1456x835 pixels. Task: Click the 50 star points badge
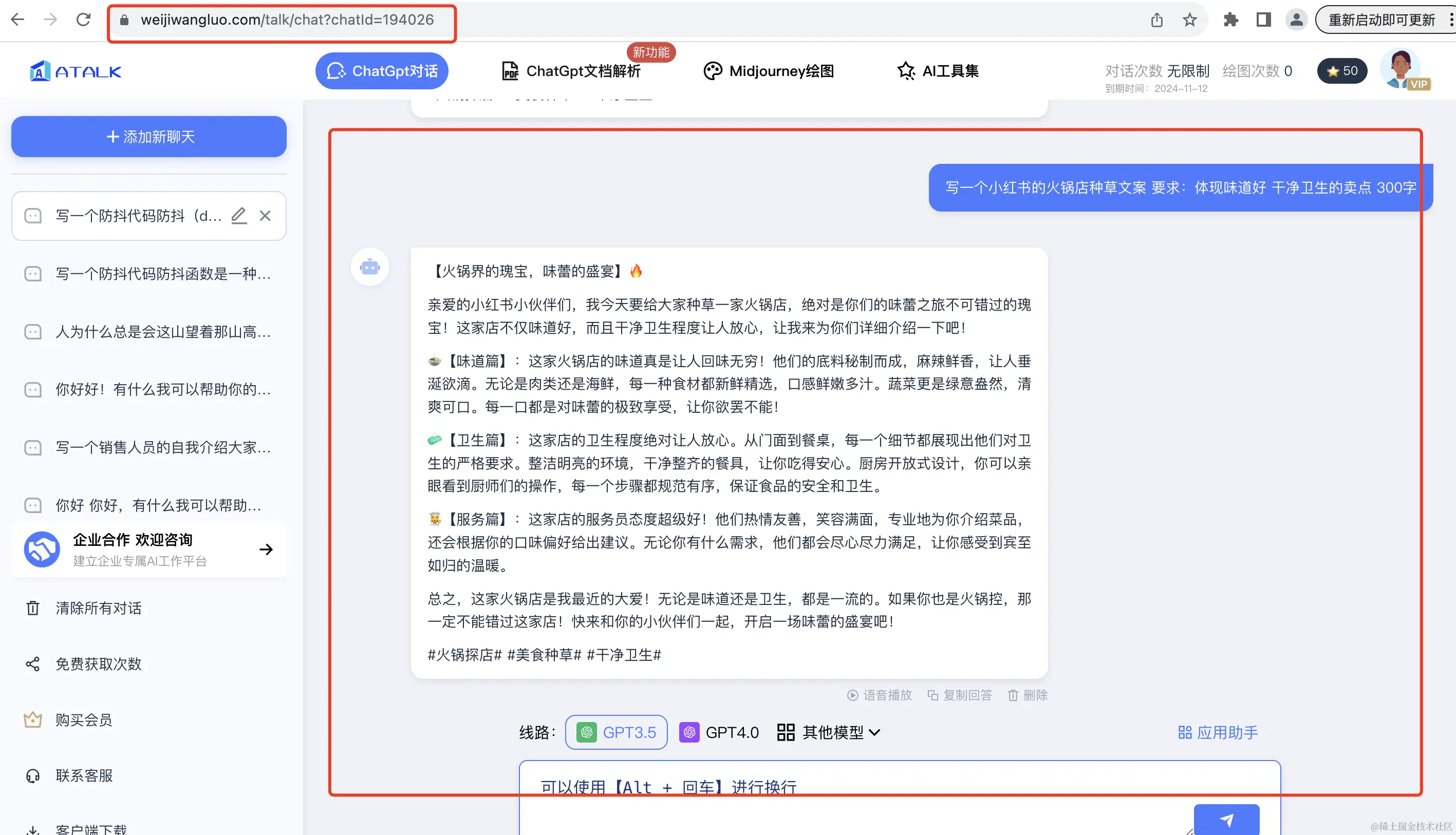(x=1342, y=71)
